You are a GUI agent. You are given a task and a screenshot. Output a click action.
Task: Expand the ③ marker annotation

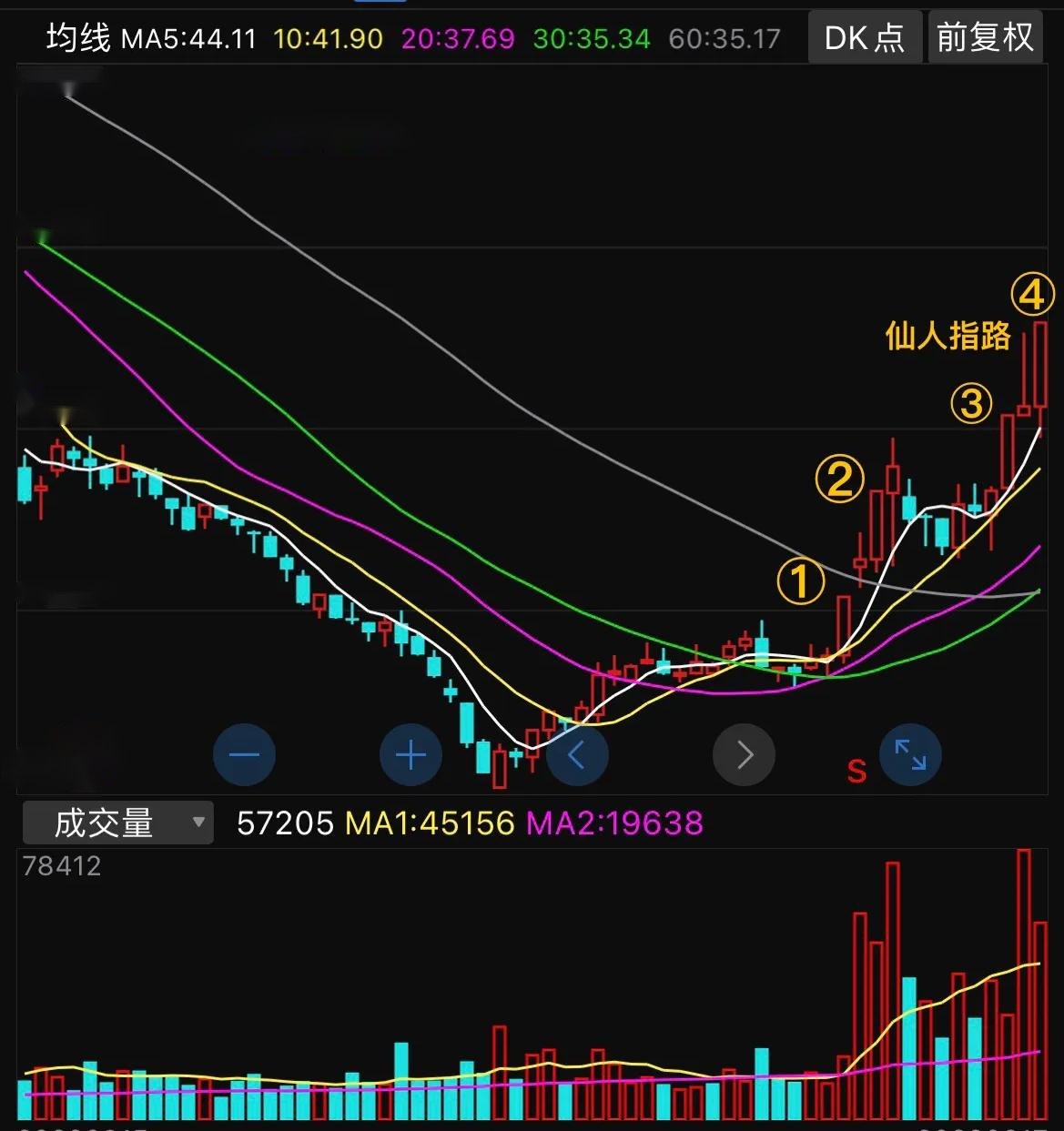point(971,403)
